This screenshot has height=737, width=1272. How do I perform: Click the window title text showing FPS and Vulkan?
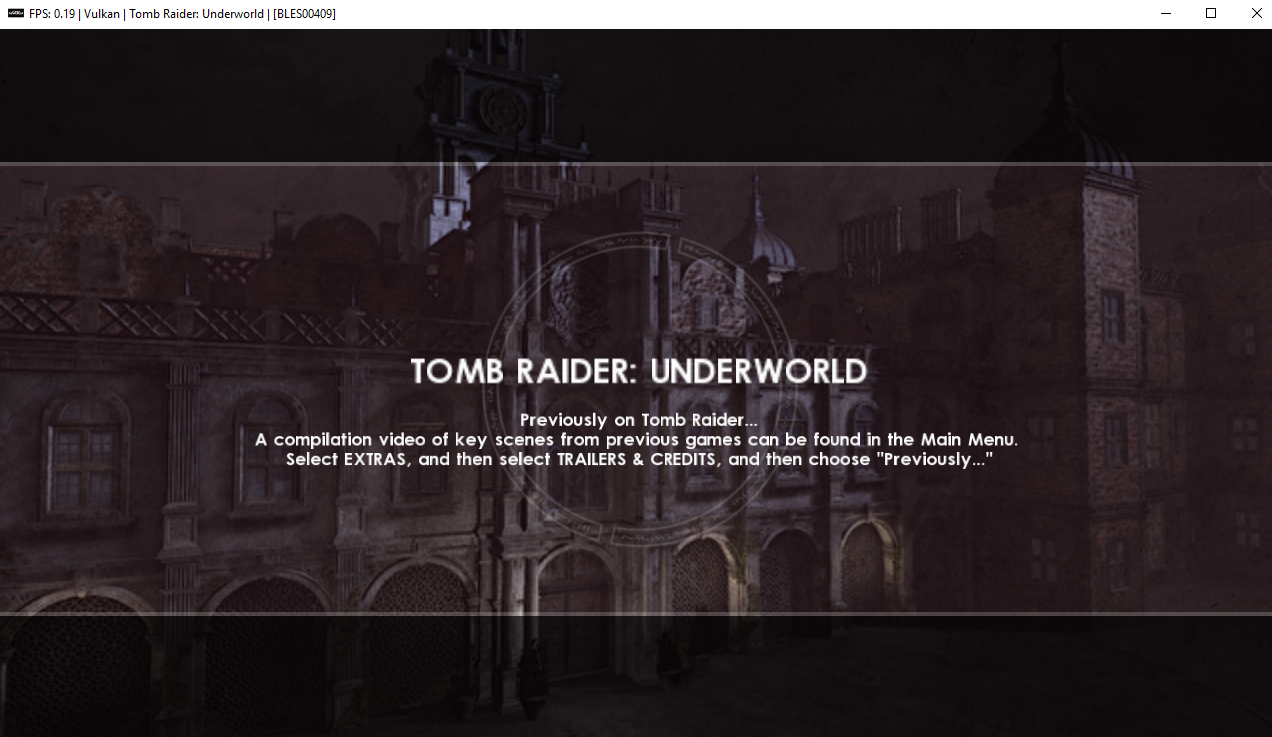pyautogui.click(x=182, y=13)
